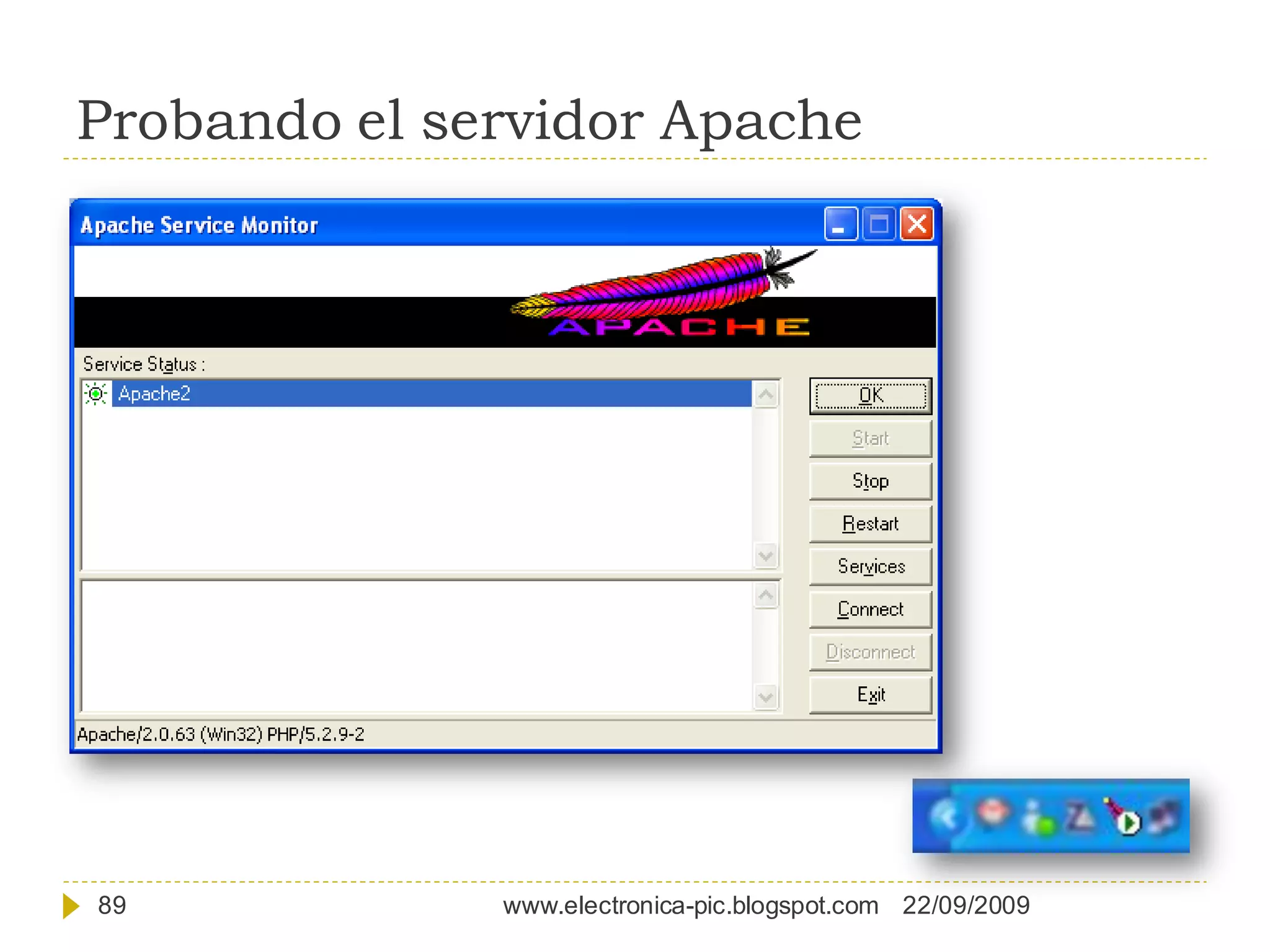Screen dimensions: 1270x952
Task: Click the lower log pane scrollbar down arrow
Action: (x=766, y=697)
